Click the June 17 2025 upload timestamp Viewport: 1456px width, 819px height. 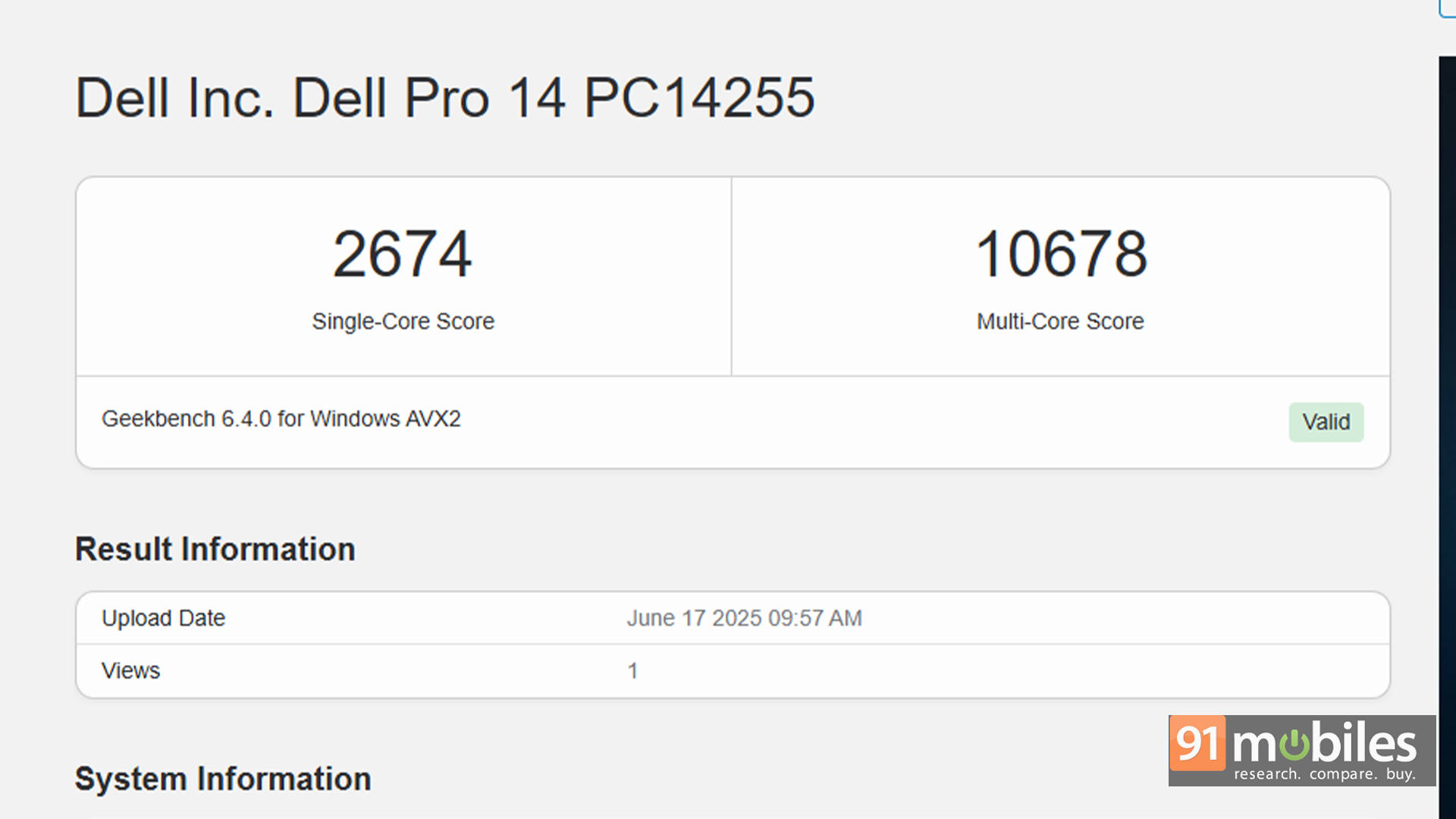(x=744, y=618)
